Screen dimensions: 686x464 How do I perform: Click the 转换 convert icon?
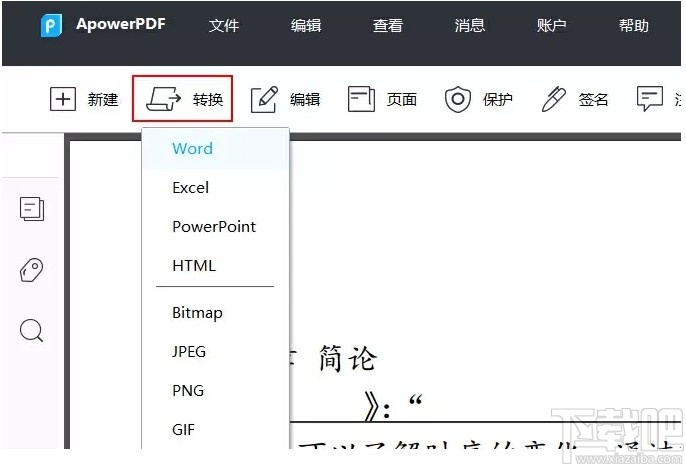point(163,99)
